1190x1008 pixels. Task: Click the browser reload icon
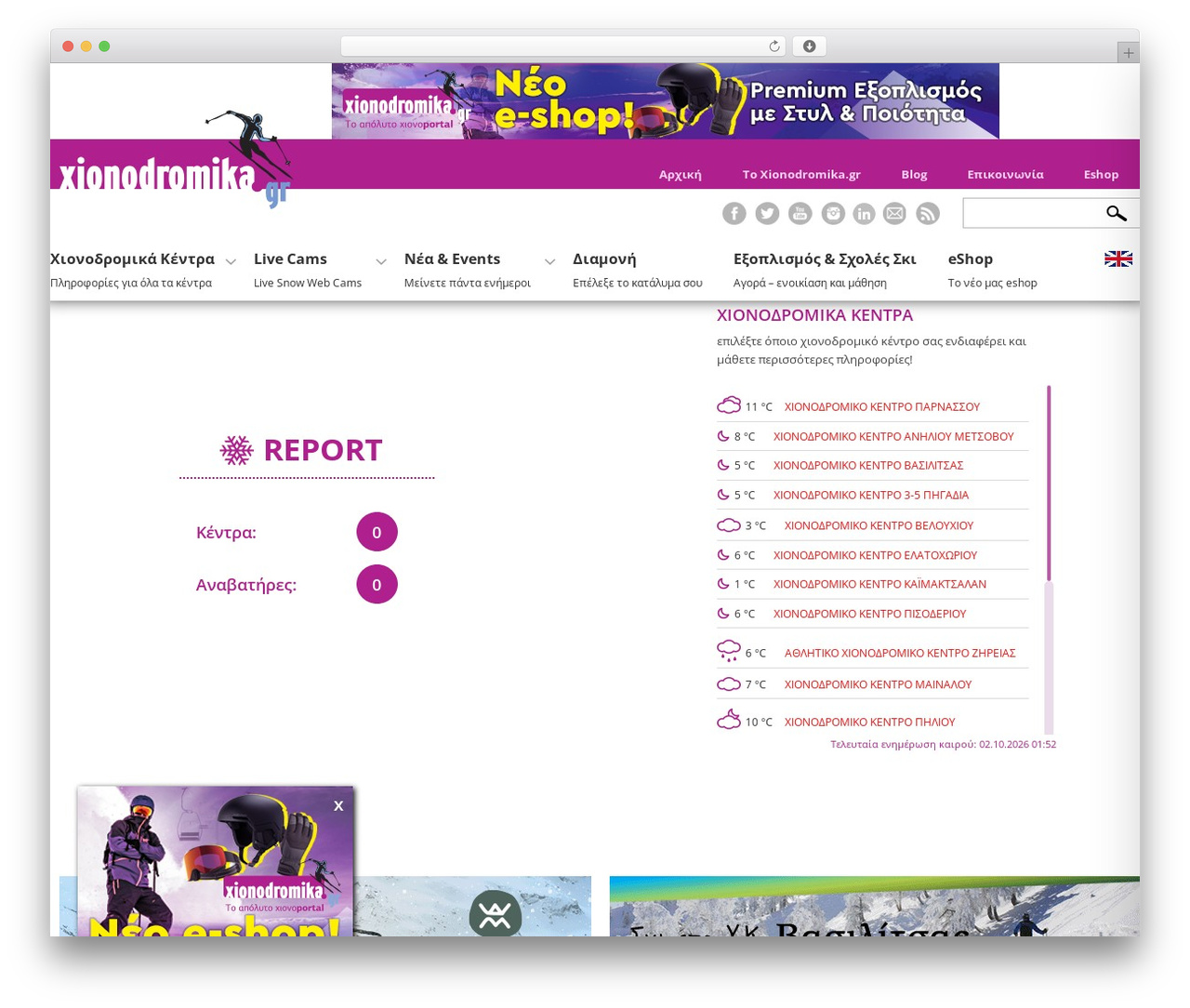click(x=773, y=46)
